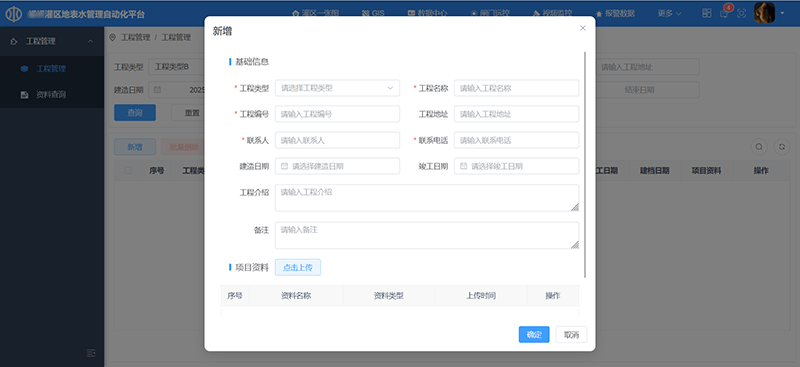Click the sidebar collapse icon at bottom
800x367 pixels.
point(91,353)
